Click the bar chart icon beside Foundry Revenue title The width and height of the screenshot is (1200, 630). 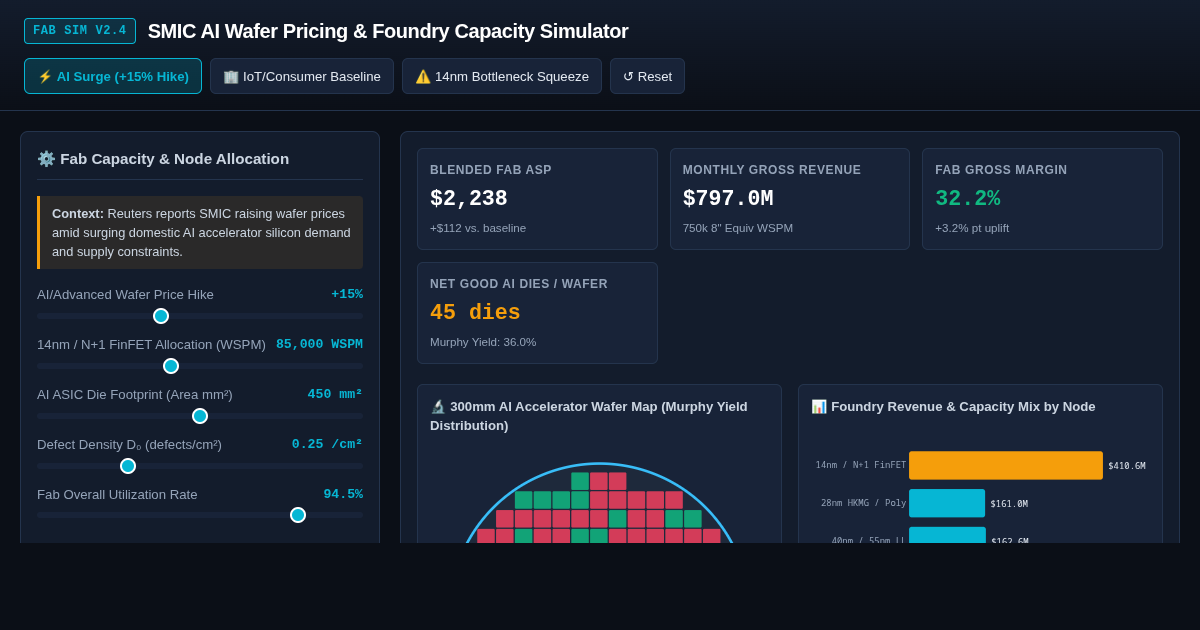point(819,407)
